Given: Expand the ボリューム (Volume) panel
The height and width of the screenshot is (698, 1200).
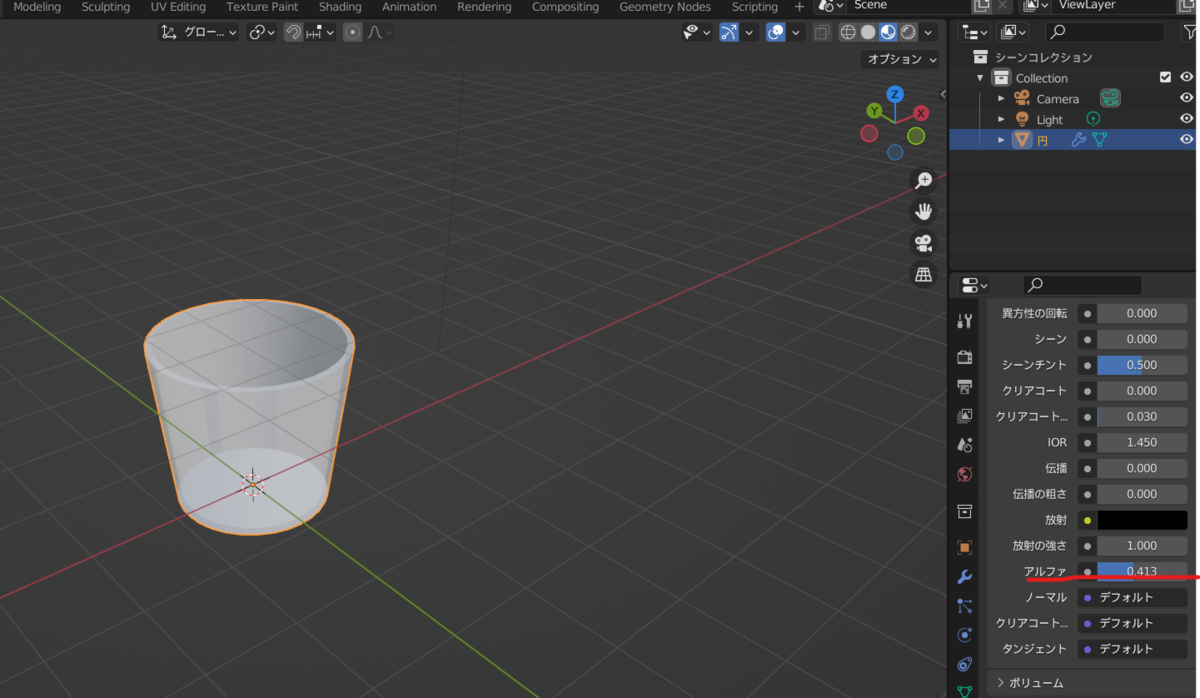Looking at the screenshot, I should pyautogui.click(x=1030, y=683).
